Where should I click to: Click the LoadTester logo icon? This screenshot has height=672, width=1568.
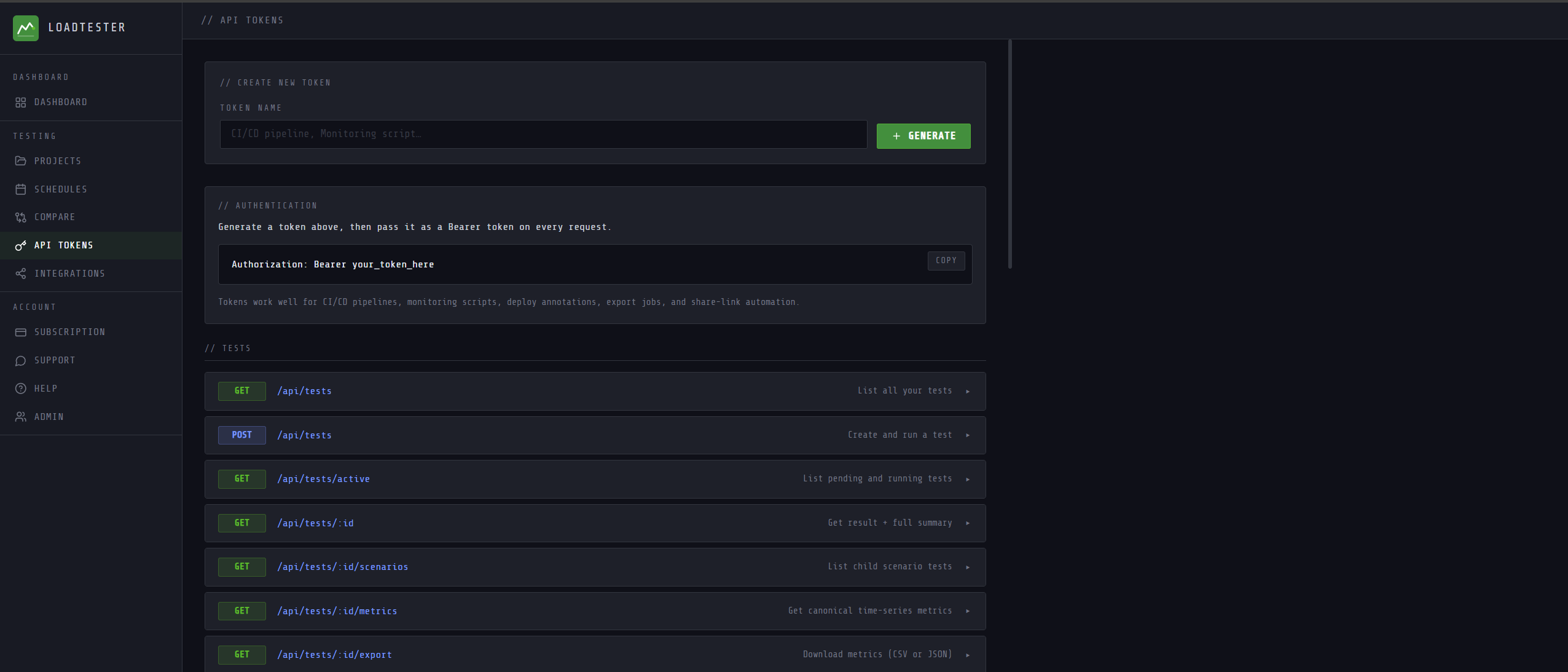pyautogui.click(x=26, y=28)
